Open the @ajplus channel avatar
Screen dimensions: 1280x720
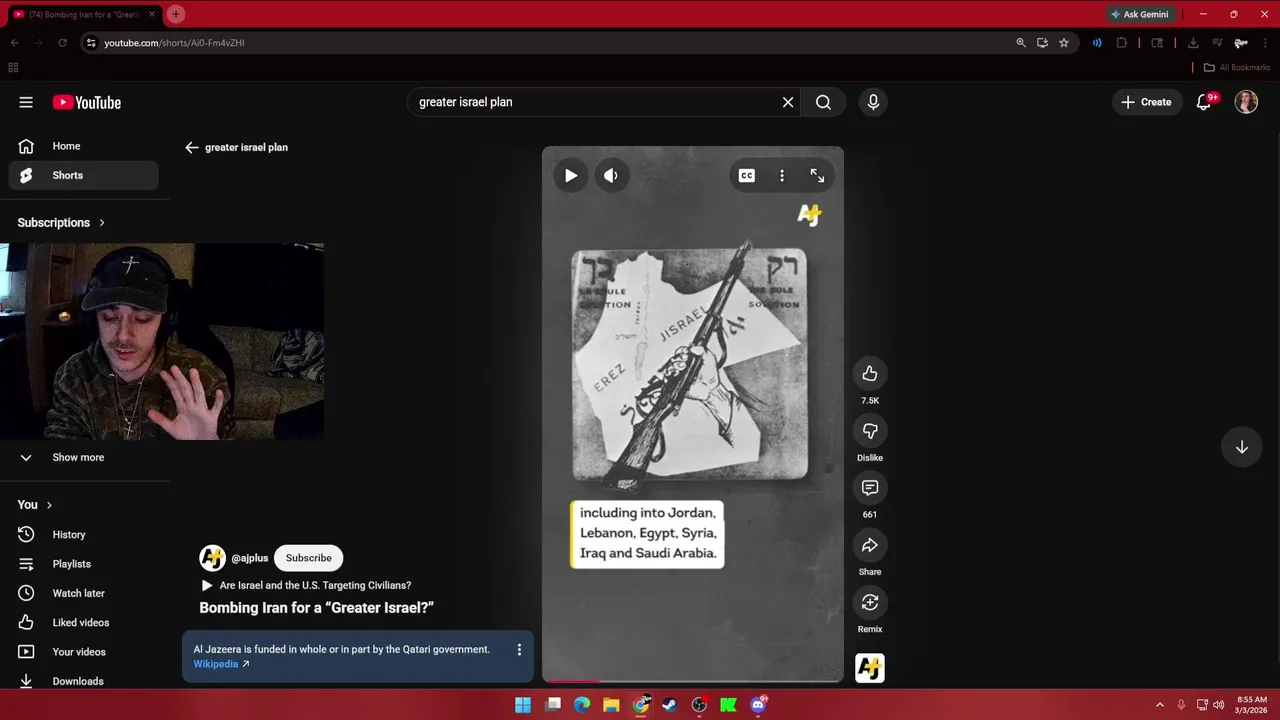click(x=212, y=558)
